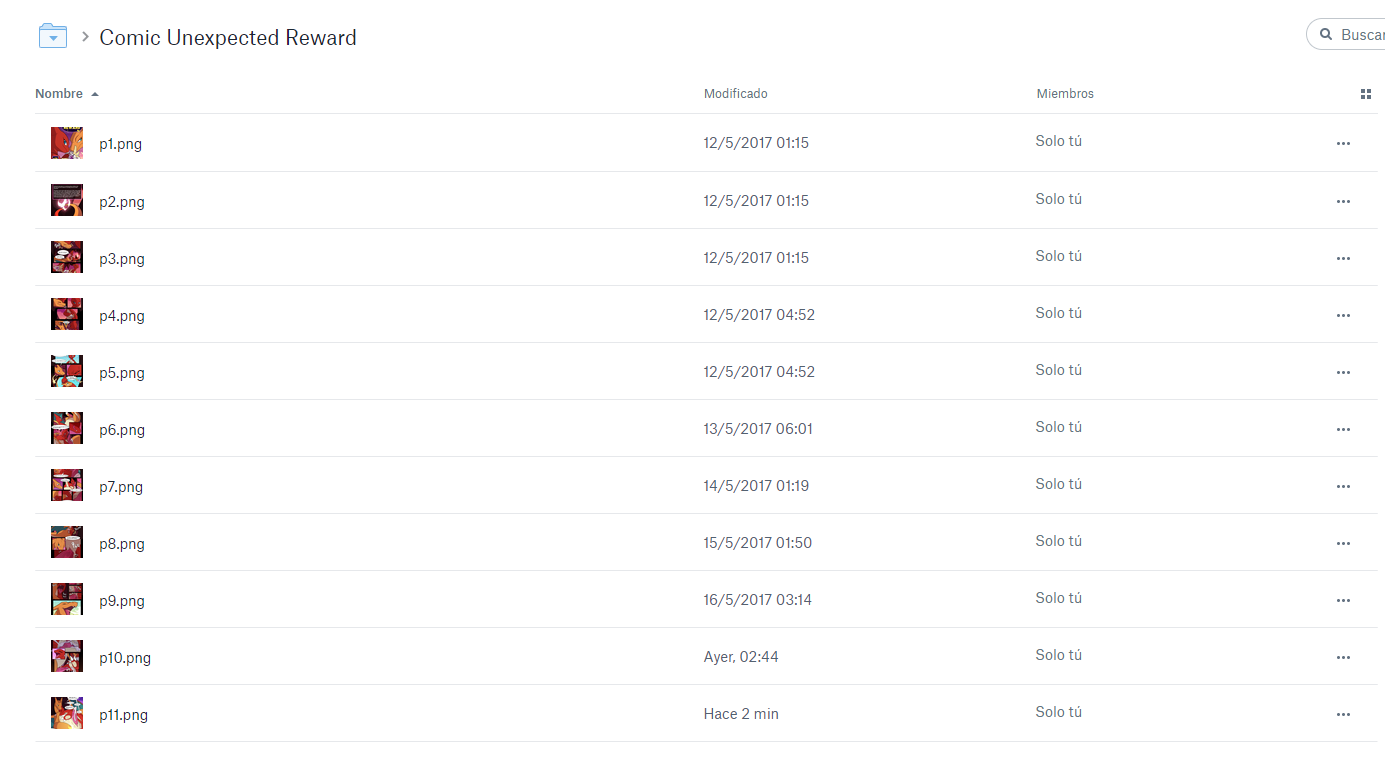Open the Dropbox folder dropdown icon
This screenshot has height=767, width=1385.
[x=52, y=37]
